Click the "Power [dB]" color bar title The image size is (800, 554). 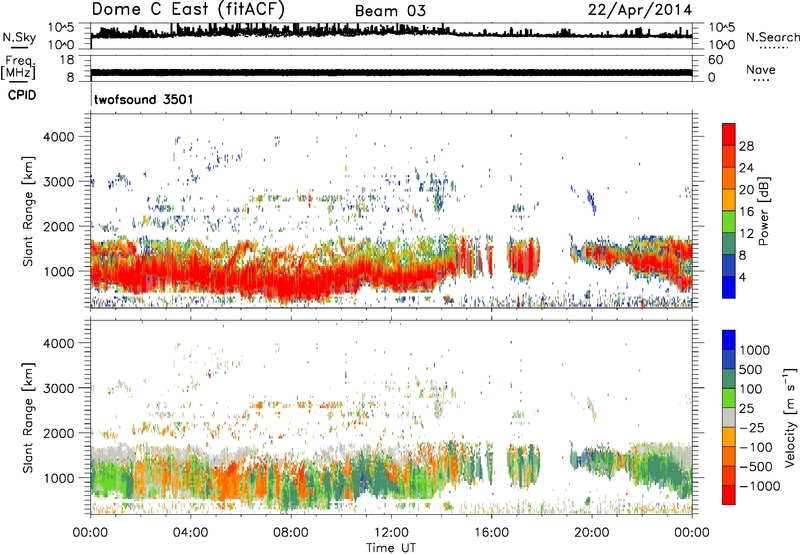(x=764, y=211)
